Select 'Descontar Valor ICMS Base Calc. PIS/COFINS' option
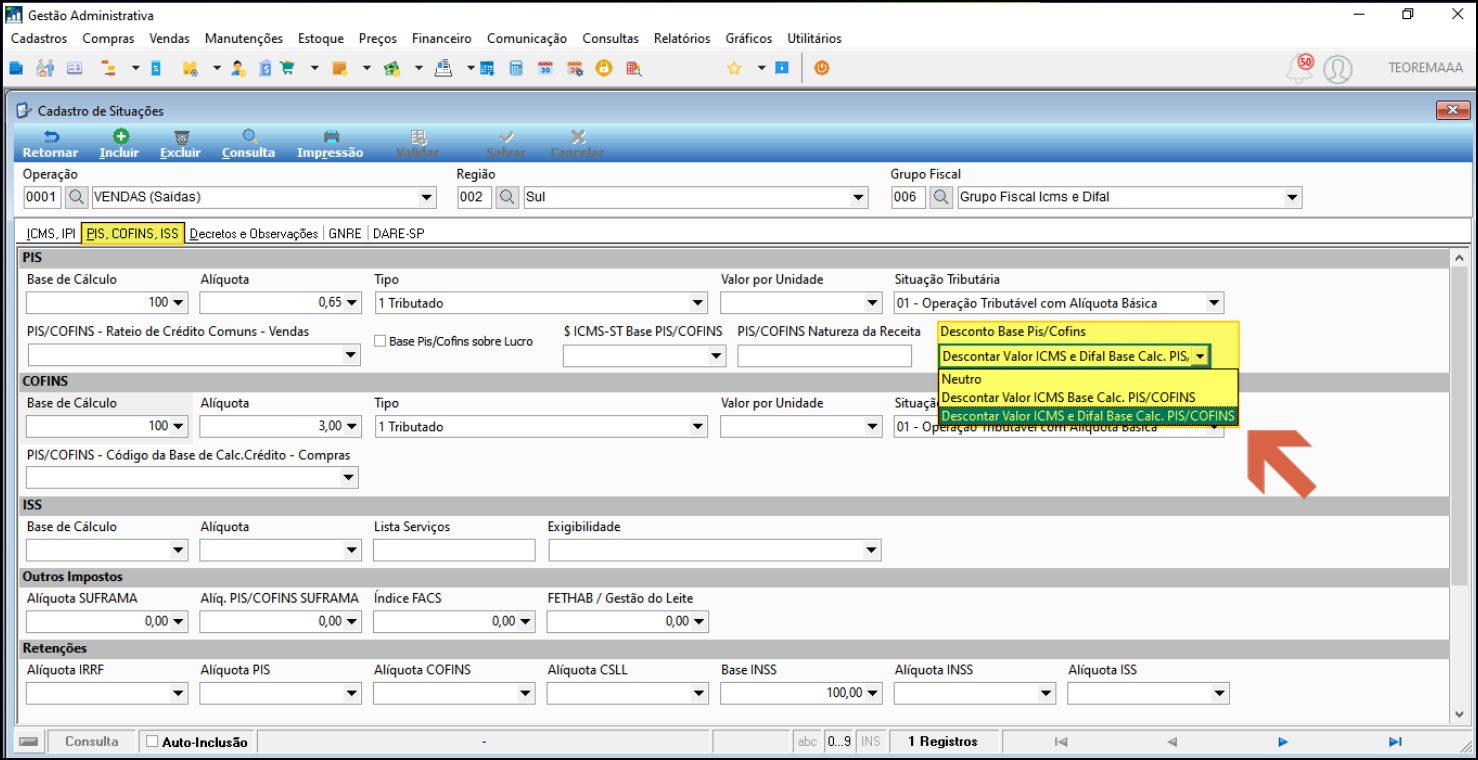The width and height of the screenshot is (1478, 760). click(x=1088, y=397)
